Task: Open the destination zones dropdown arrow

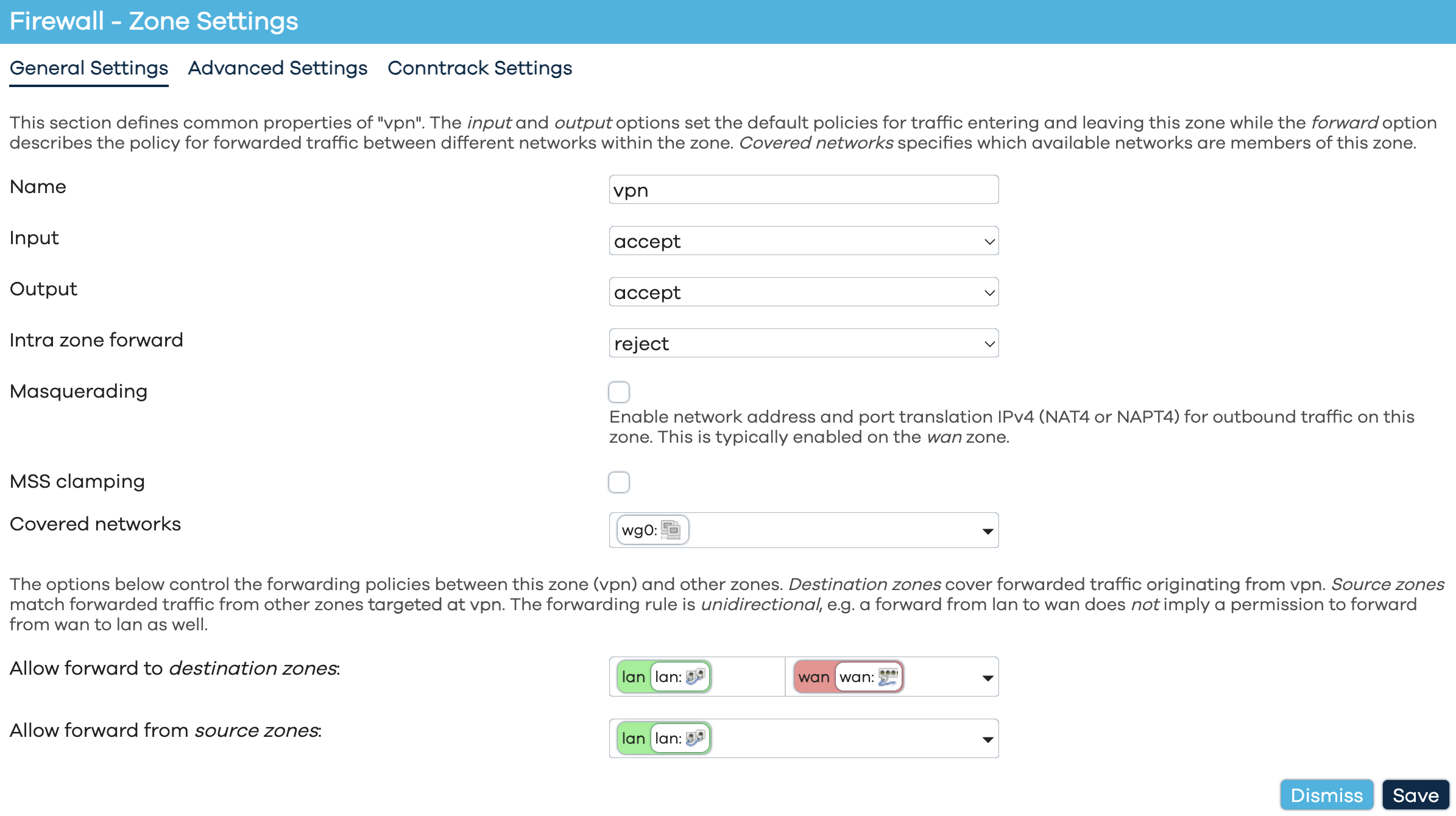Action: 987,677
